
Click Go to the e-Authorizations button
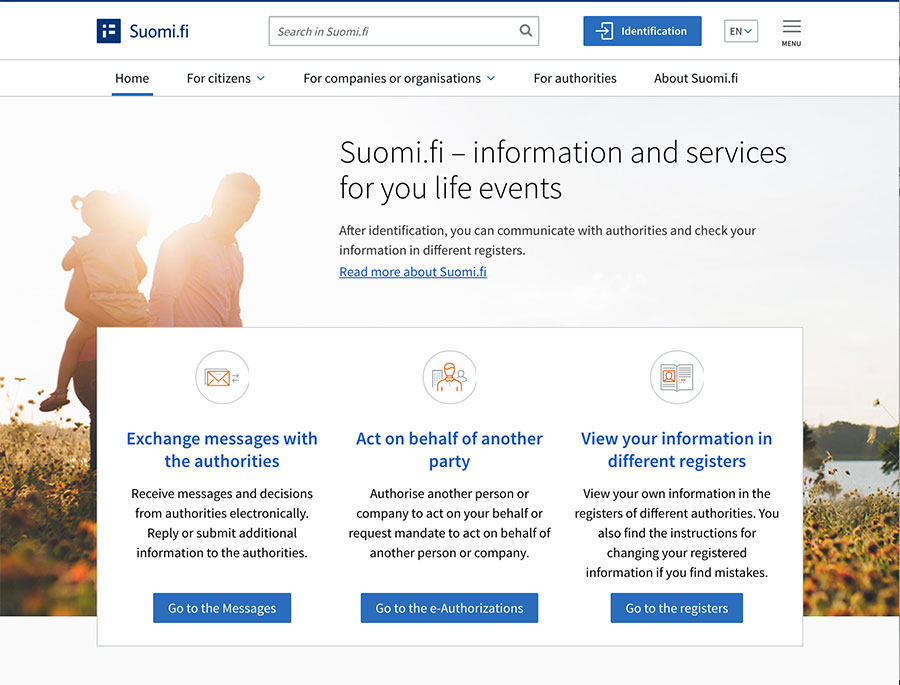(449, 608)
